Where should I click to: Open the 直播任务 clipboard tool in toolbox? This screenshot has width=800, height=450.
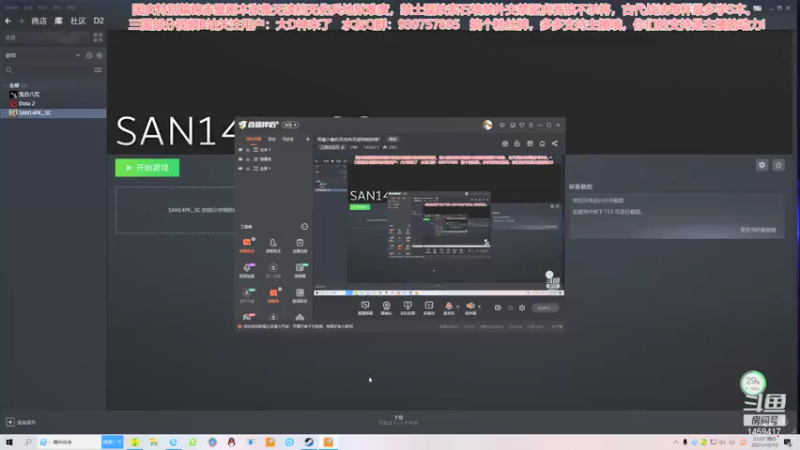(299, 245)
